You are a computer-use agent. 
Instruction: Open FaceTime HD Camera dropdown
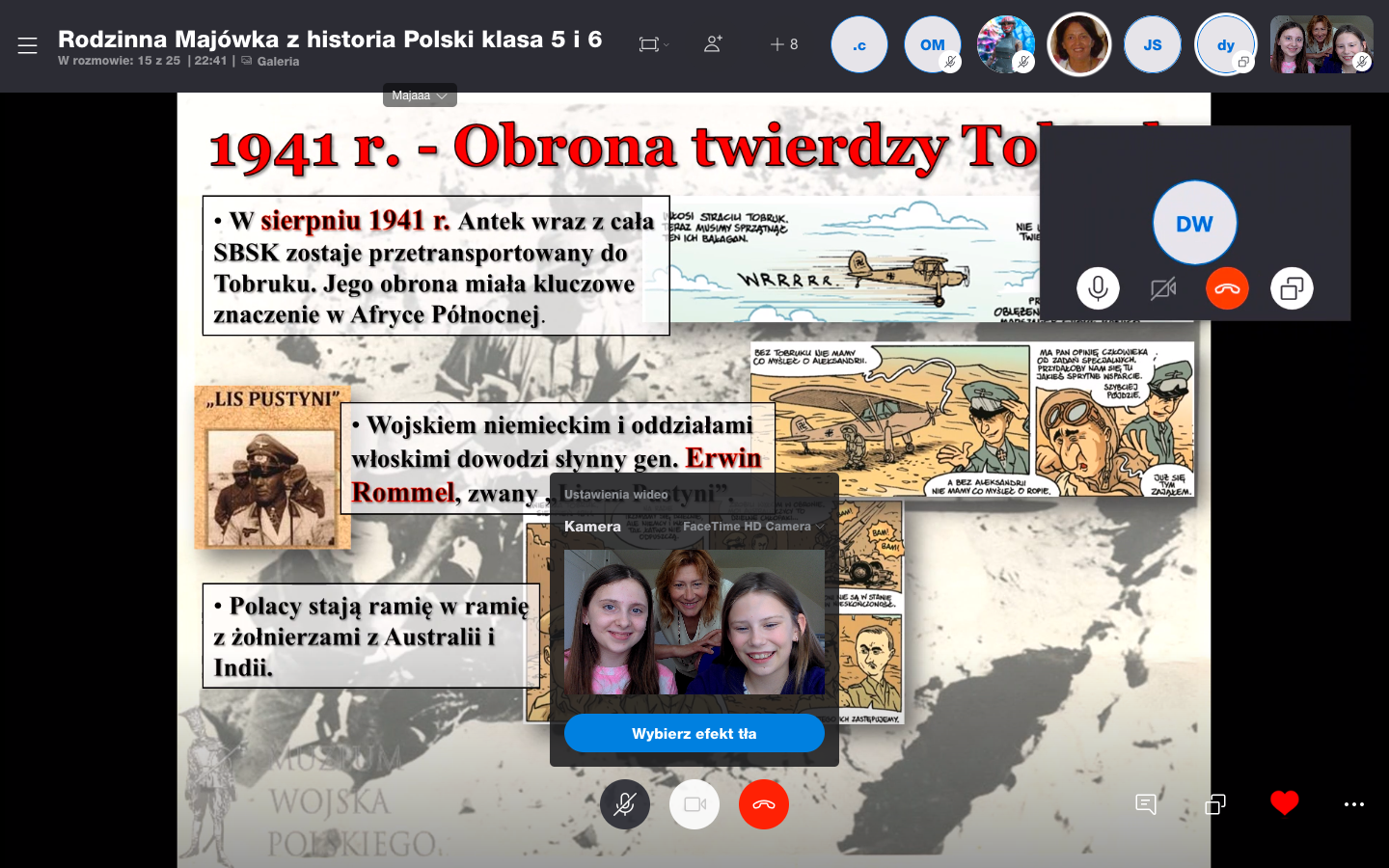tap(753, 527)
